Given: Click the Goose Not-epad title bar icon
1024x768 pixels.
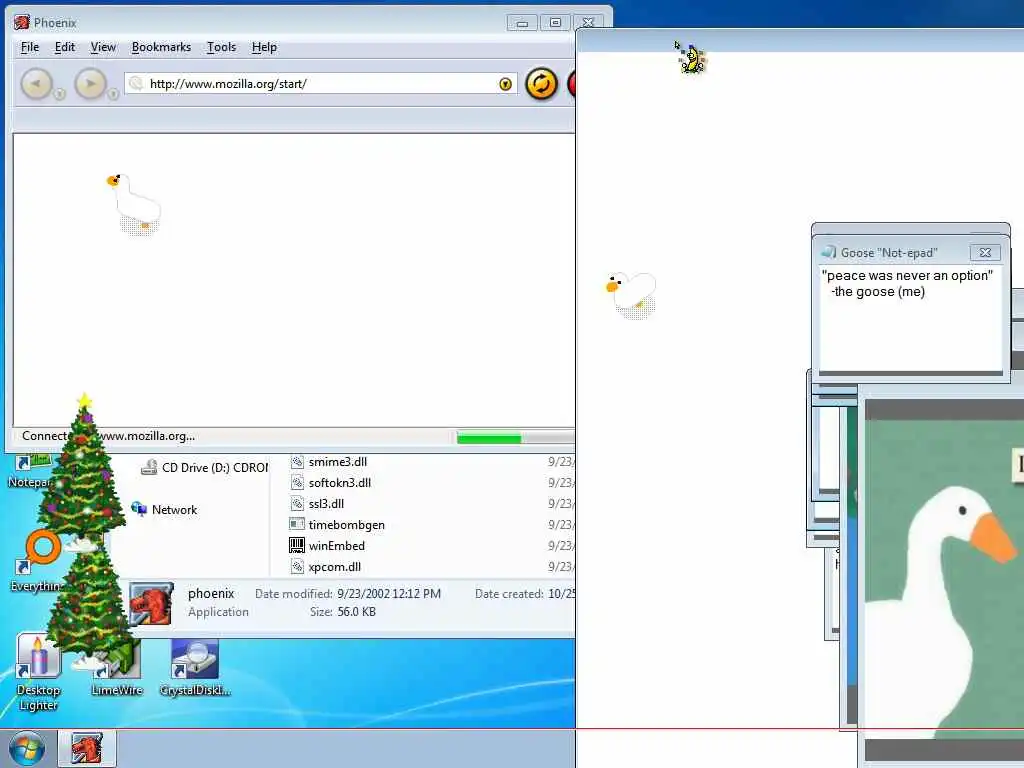Looking at the screenshot, I should [x=828, y=252].
